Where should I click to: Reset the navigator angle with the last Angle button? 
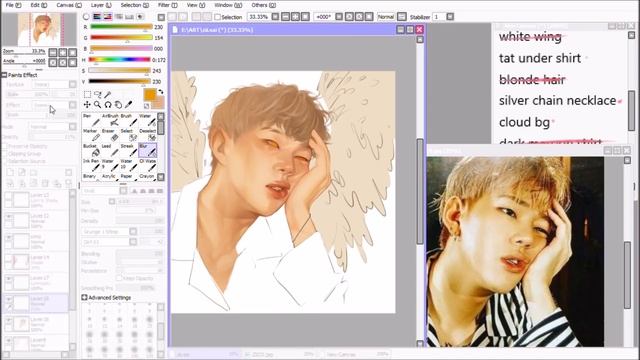click(72, 62)
